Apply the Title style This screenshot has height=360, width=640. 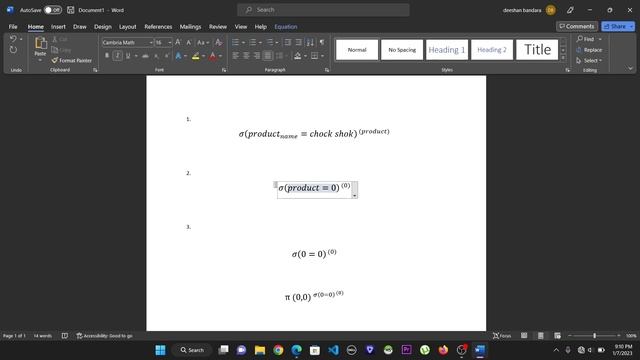click(x=537, y=50)
